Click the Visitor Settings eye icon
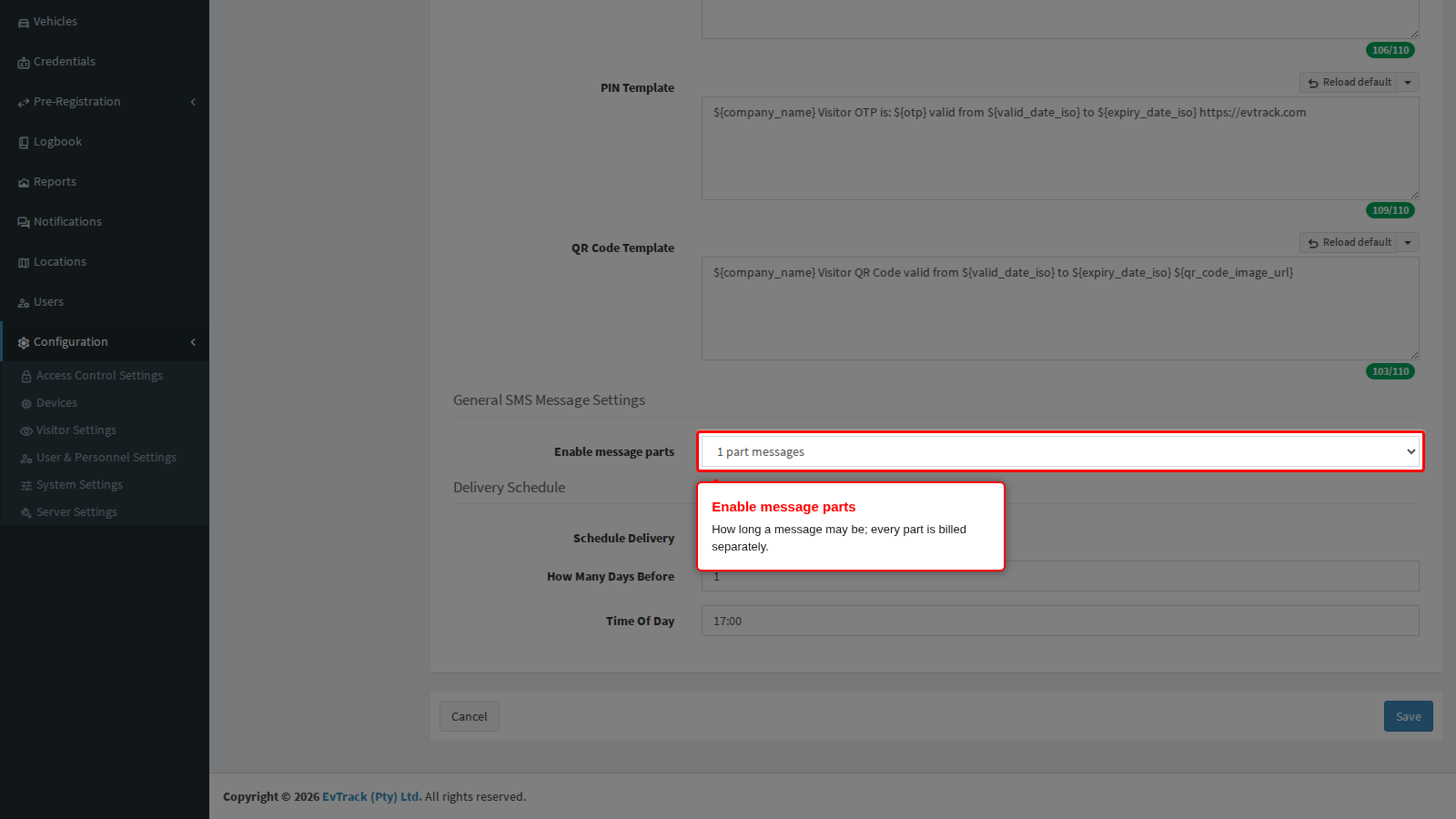 coord(26,431)
